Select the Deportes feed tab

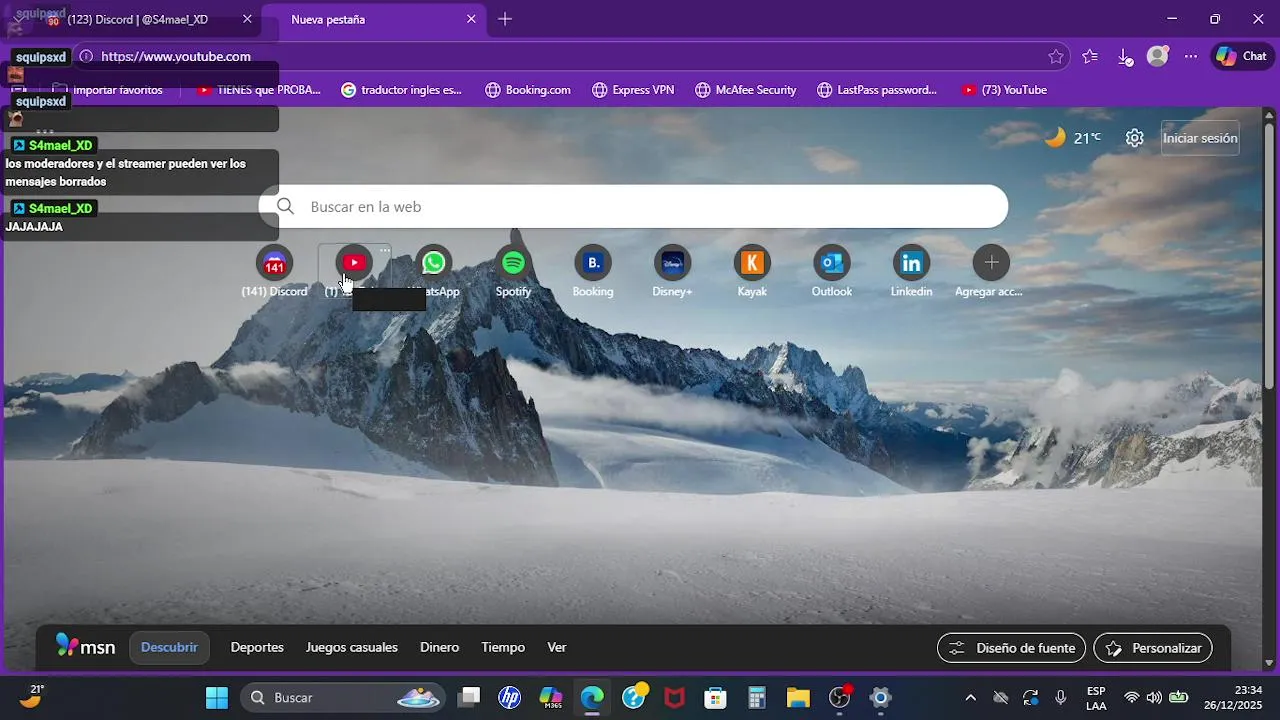pyautogui.click(x=257, y=647)
